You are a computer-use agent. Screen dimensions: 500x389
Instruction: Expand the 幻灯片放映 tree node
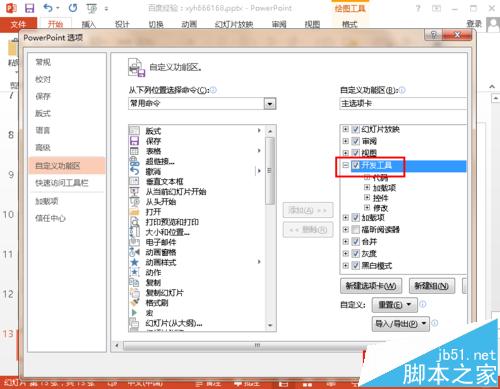pos(346,129)
